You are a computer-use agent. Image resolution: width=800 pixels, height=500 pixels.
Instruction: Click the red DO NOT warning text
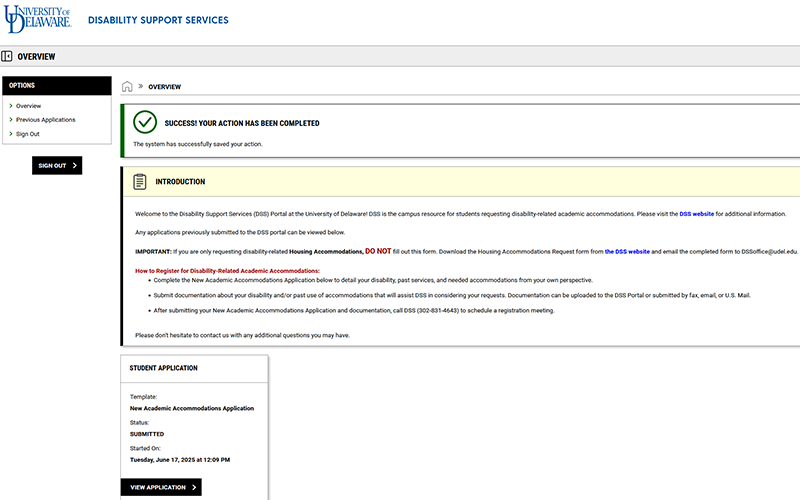[x=378, y=251]
